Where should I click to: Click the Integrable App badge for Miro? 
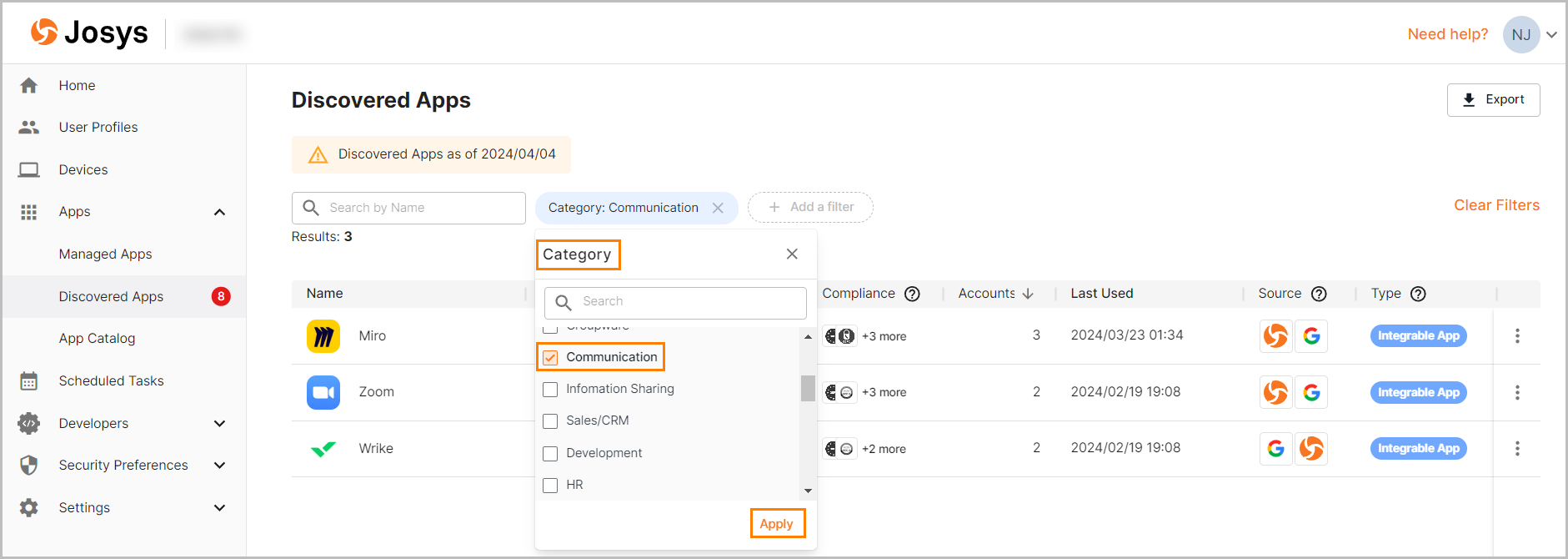(x=1418, y=335)
